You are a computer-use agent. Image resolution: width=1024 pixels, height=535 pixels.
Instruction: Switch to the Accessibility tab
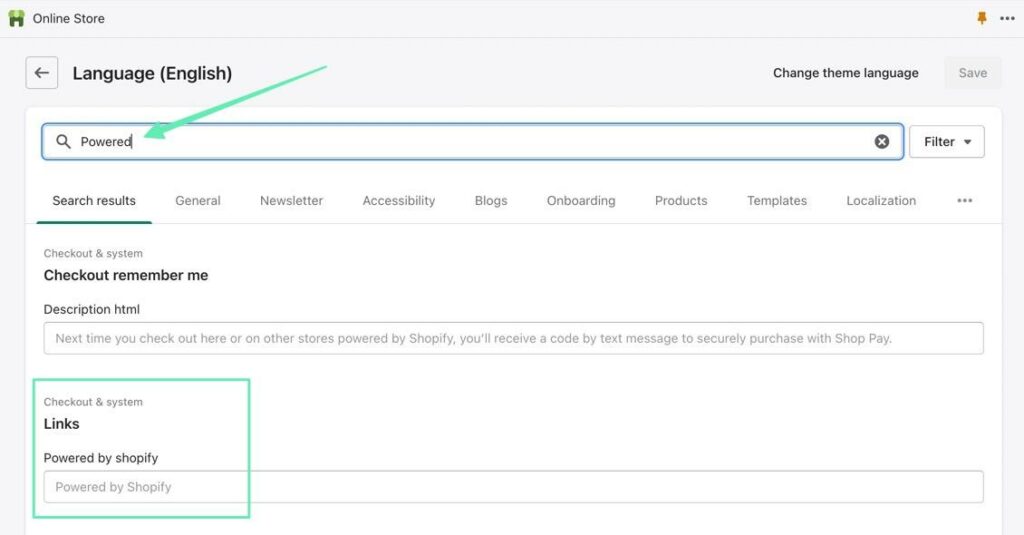399,201
